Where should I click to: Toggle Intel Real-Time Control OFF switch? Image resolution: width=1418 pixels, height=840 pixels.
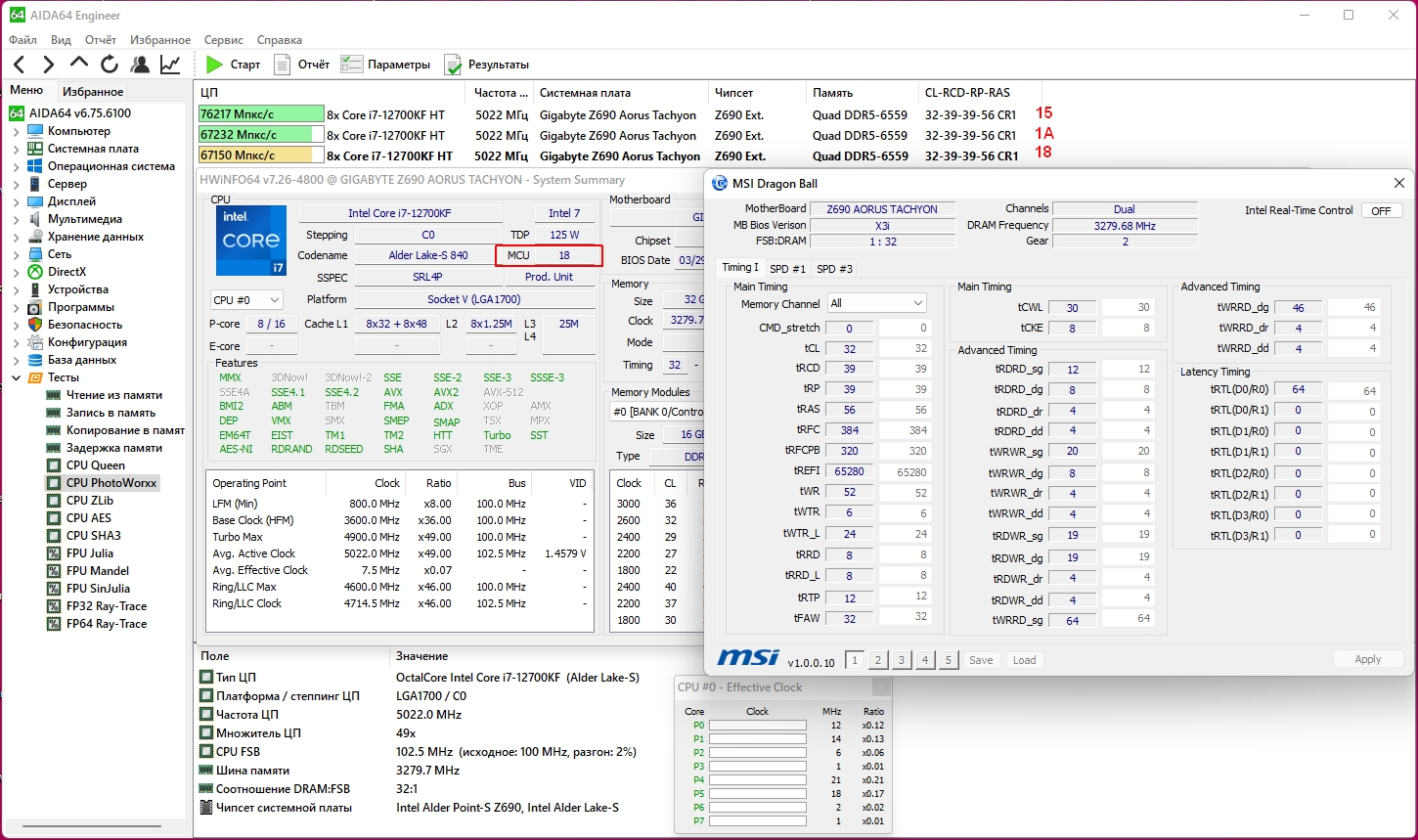coord(1381,211)
